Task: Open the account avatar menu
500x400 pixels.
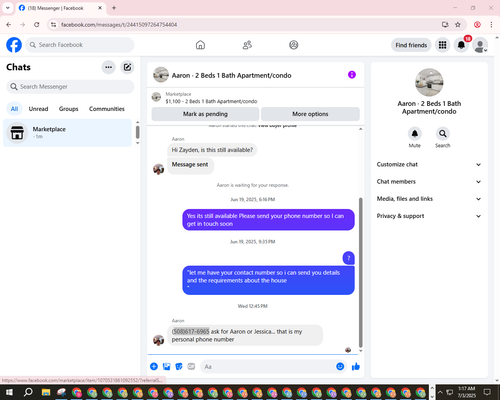Action: pos(480,45)
